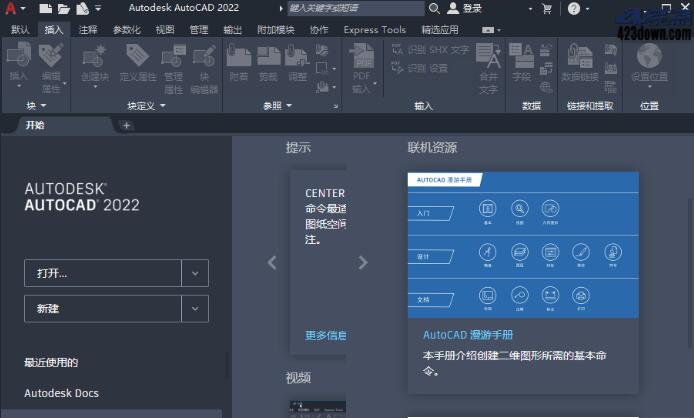This screenshot has height=418, width=694.
Task: Show the next tip with right arrow
Action: pos(363,262)
